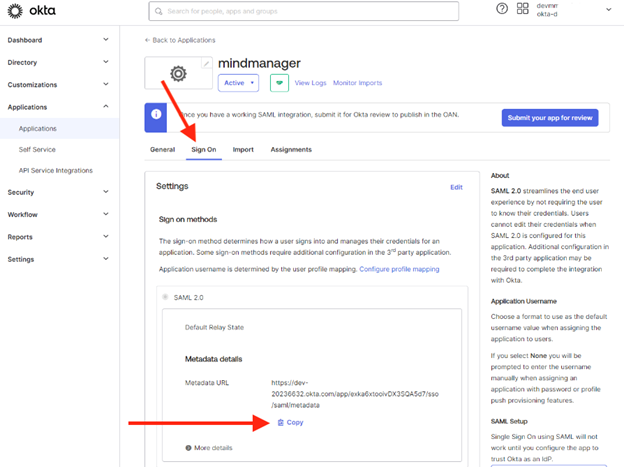Click the SAML Setup heading
This screenshot has height=467, width=624.
(x=509, y=421)
